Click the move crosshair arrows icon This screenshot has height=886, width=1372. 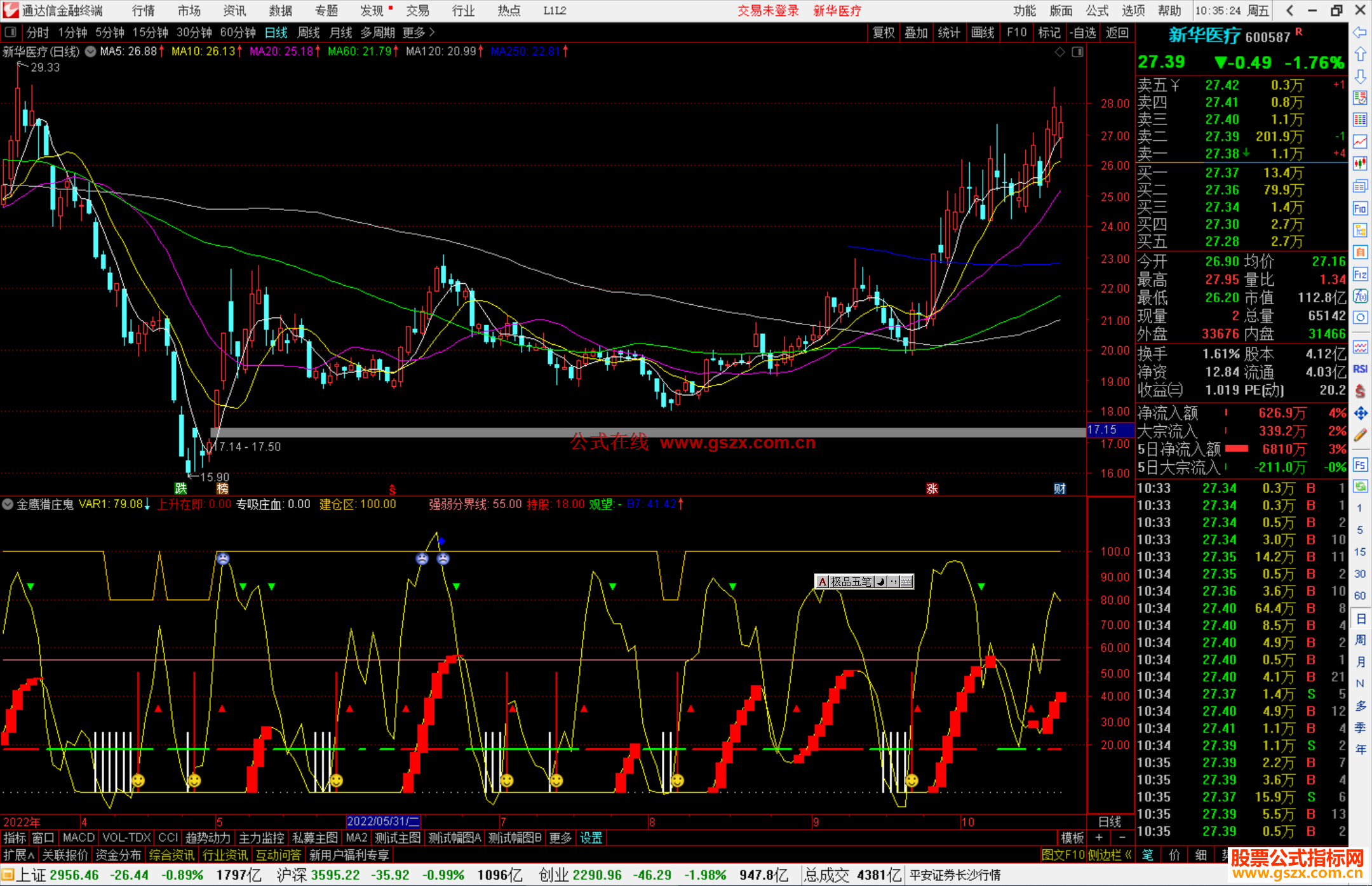click(1360, 413)
